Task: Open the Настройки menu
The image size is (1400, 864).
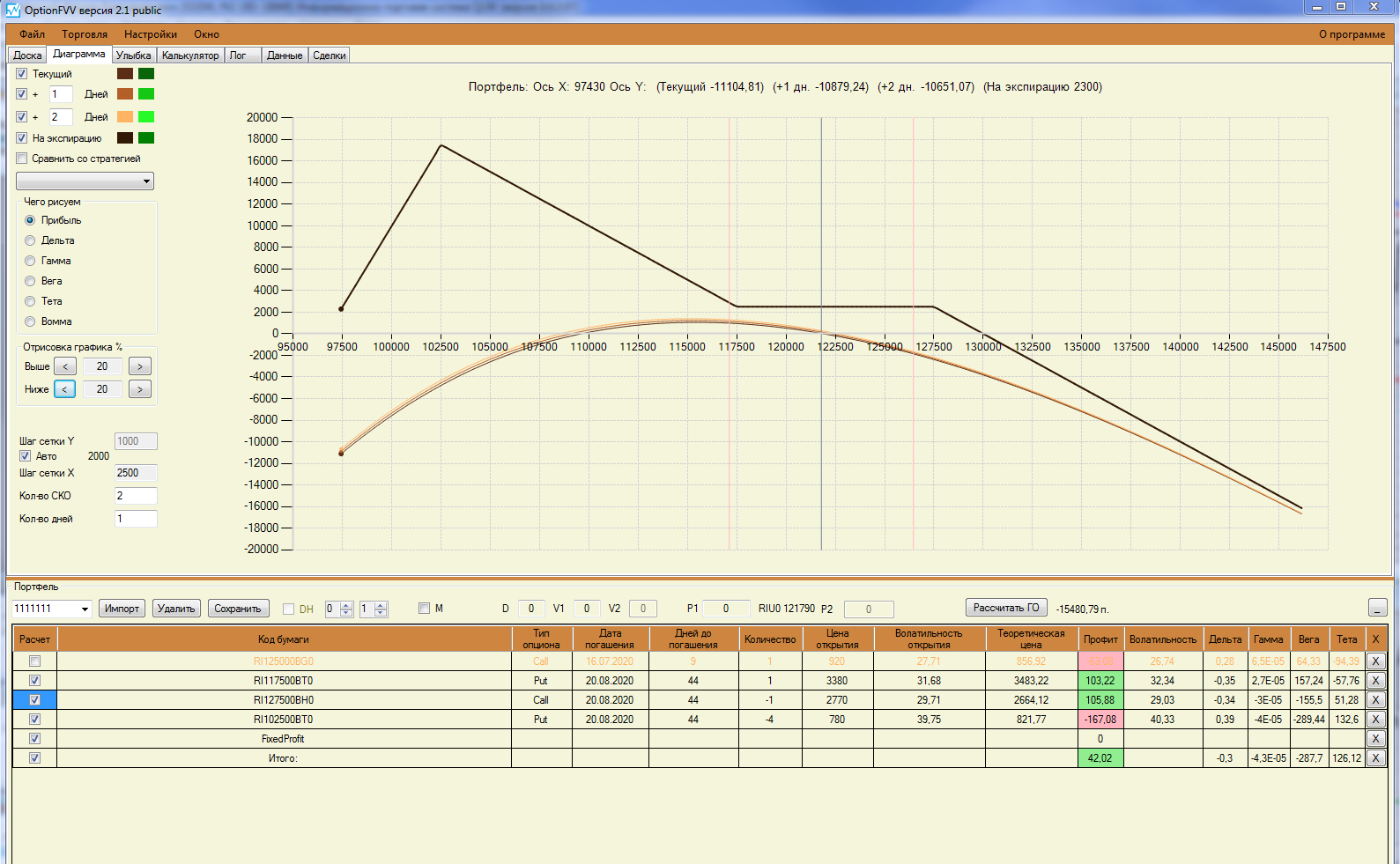Action: click(151, 34)
